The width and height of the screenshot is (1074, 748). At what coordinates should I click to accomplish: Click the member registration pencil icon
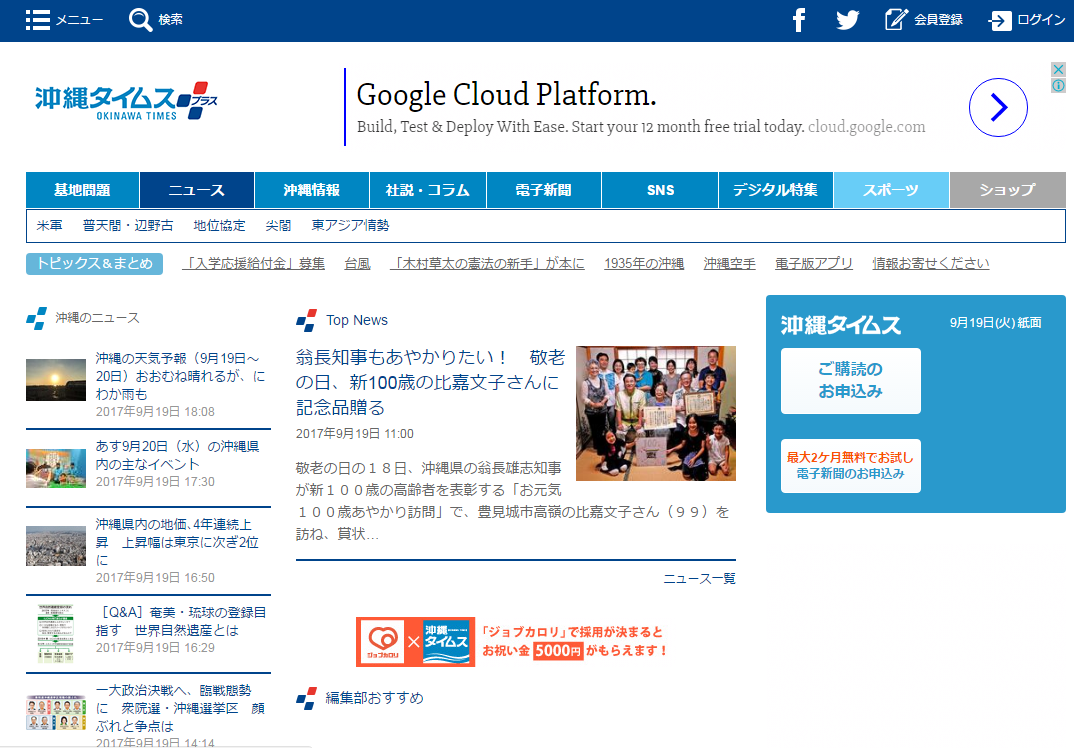click(896, 20)
